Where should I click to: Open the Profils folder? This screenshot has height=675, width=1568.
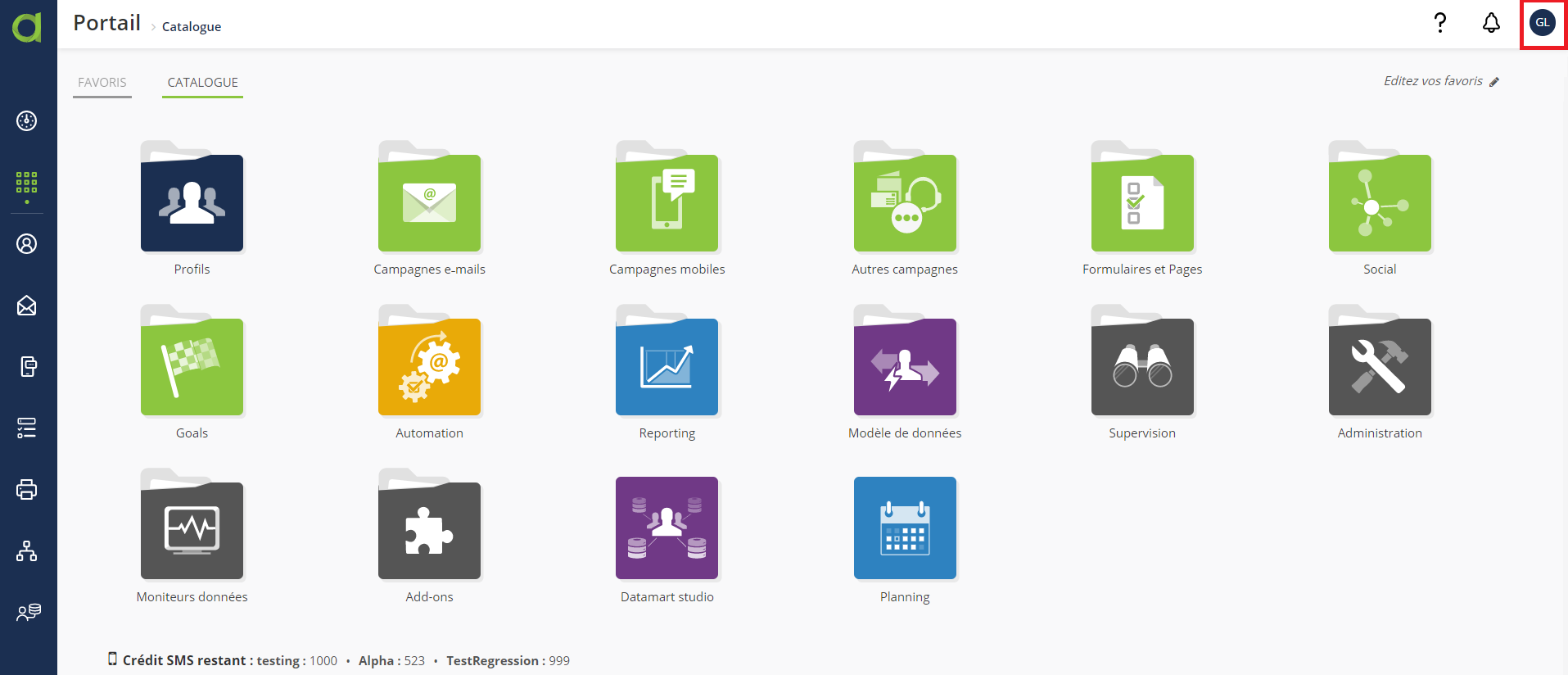(x=192, y=203)
